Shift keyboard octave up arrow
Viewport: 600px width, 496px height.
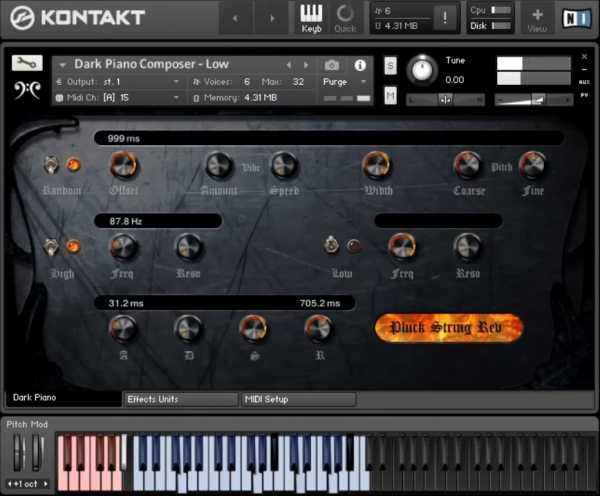46,484
